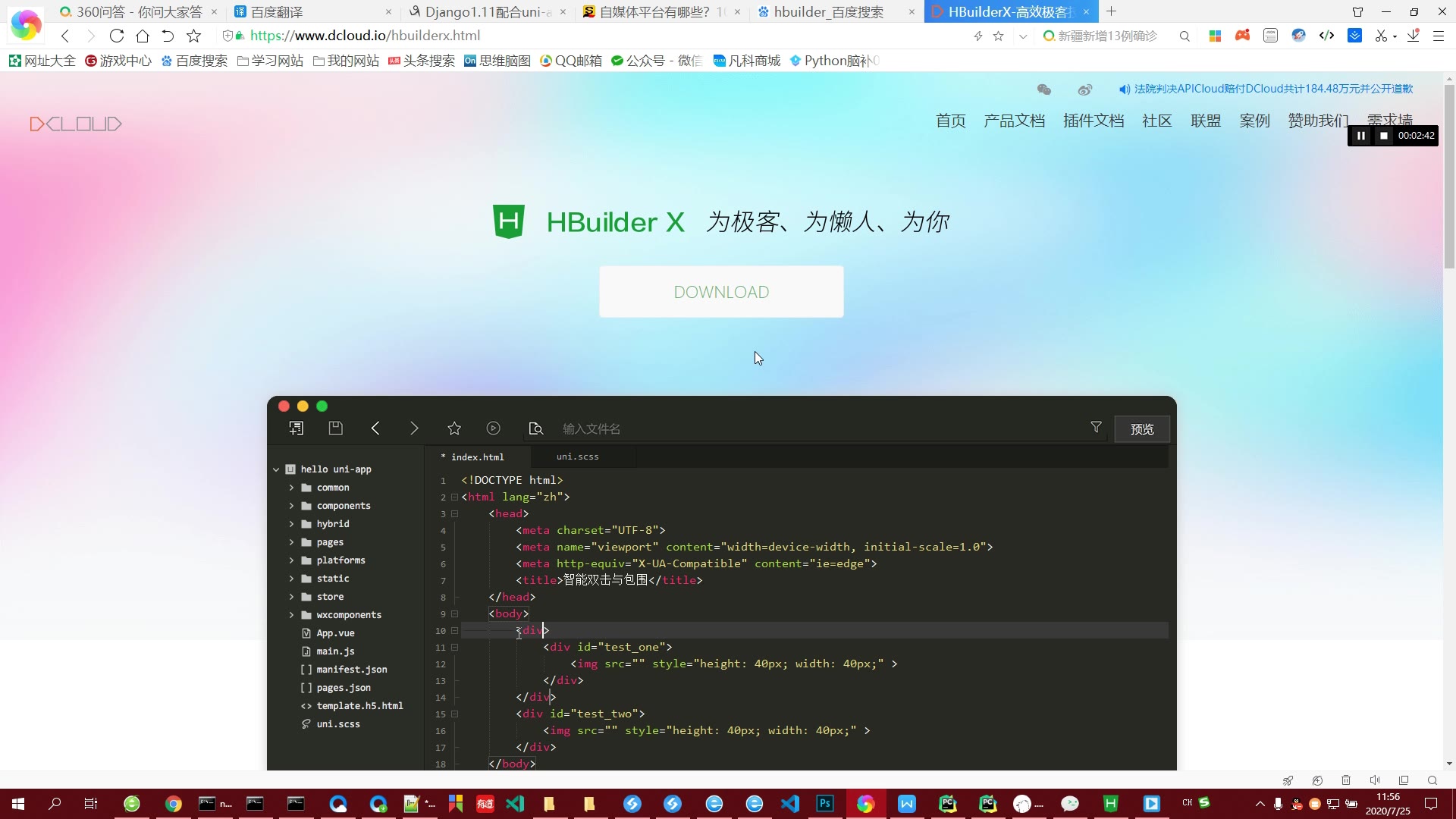Open Windows Start menu

tap(18, 804)
